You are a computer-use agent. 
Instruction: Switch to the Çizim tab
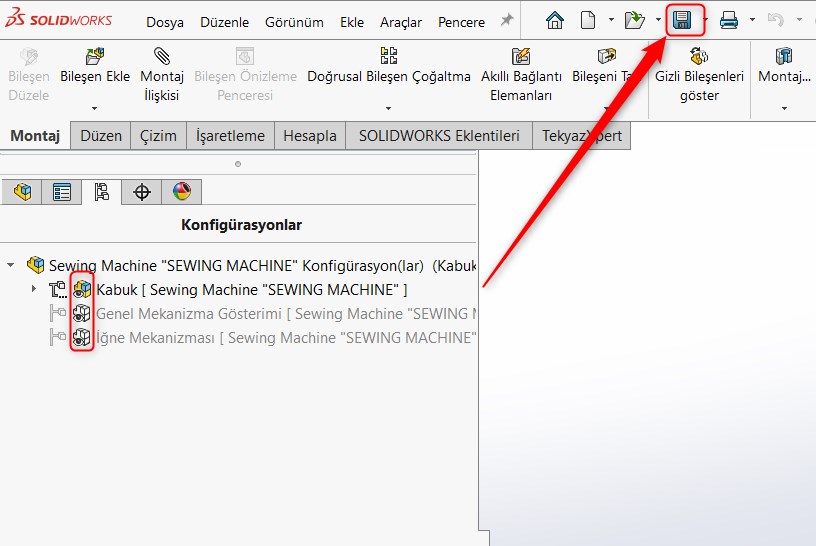(x=158, y=136)
